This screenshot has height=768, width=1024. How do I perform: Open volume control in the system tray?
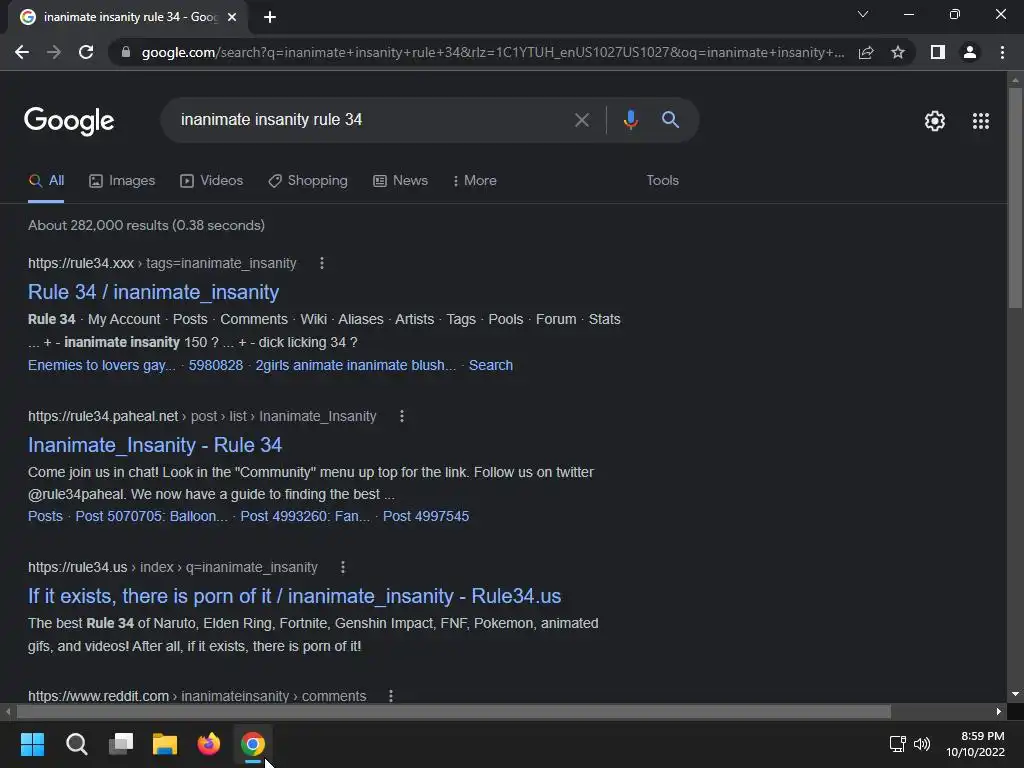coord(922,744)
